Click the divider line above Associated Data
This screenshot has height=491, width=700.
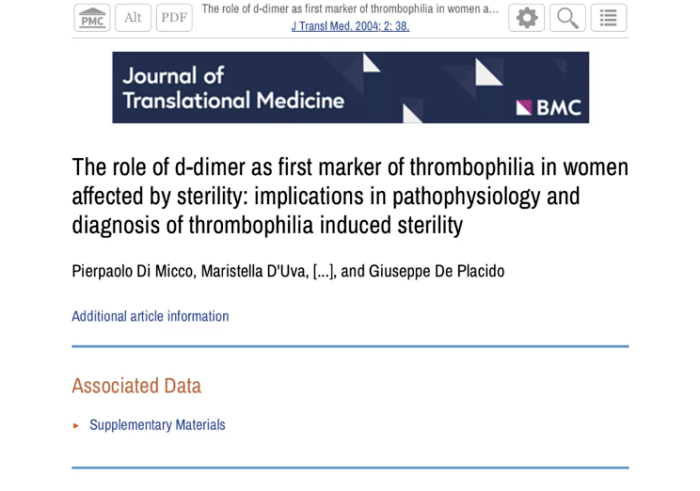coord(350,346)
